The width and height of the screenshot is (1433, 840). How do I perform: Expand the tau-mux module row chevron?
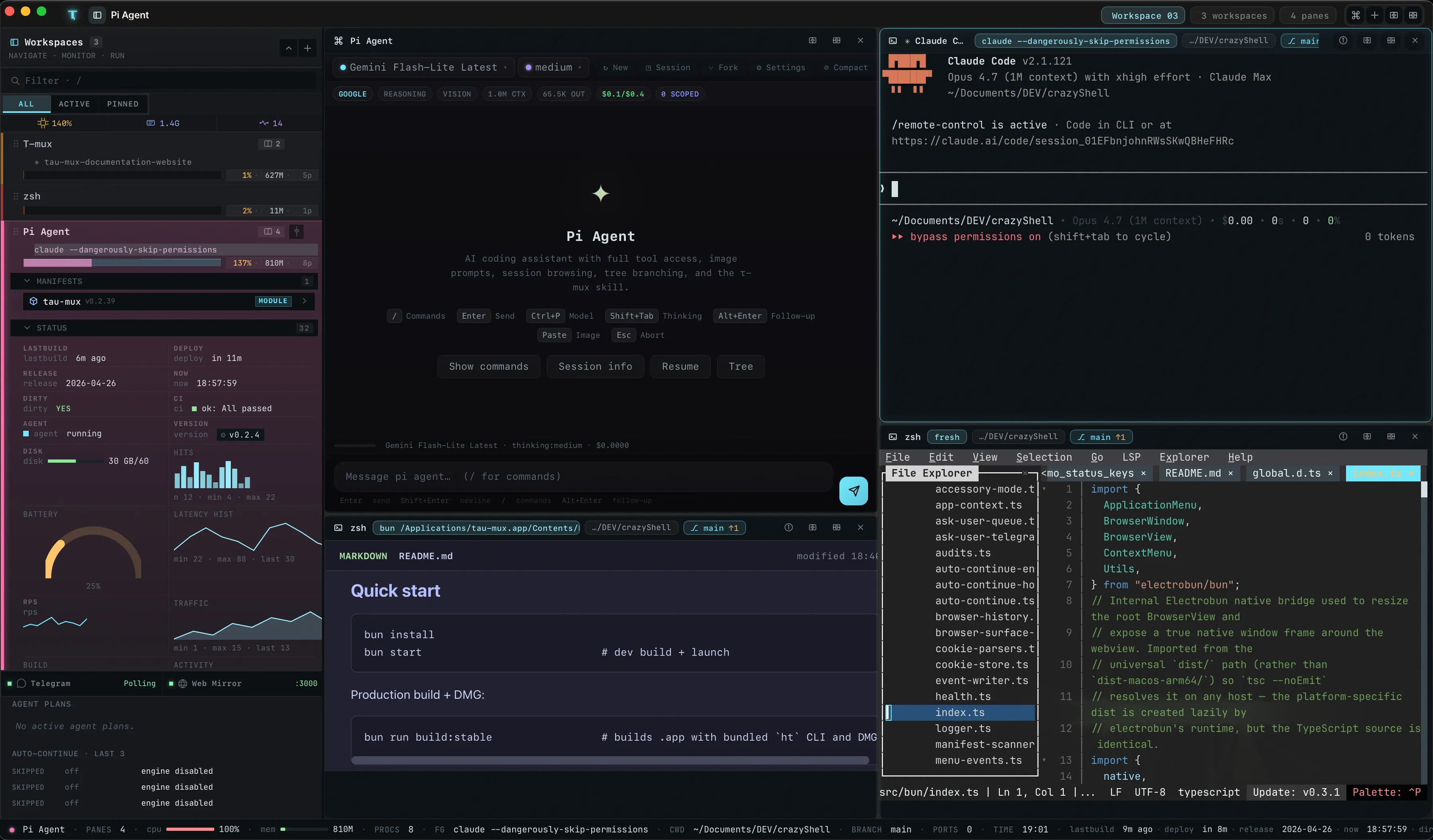coord(304,302)
